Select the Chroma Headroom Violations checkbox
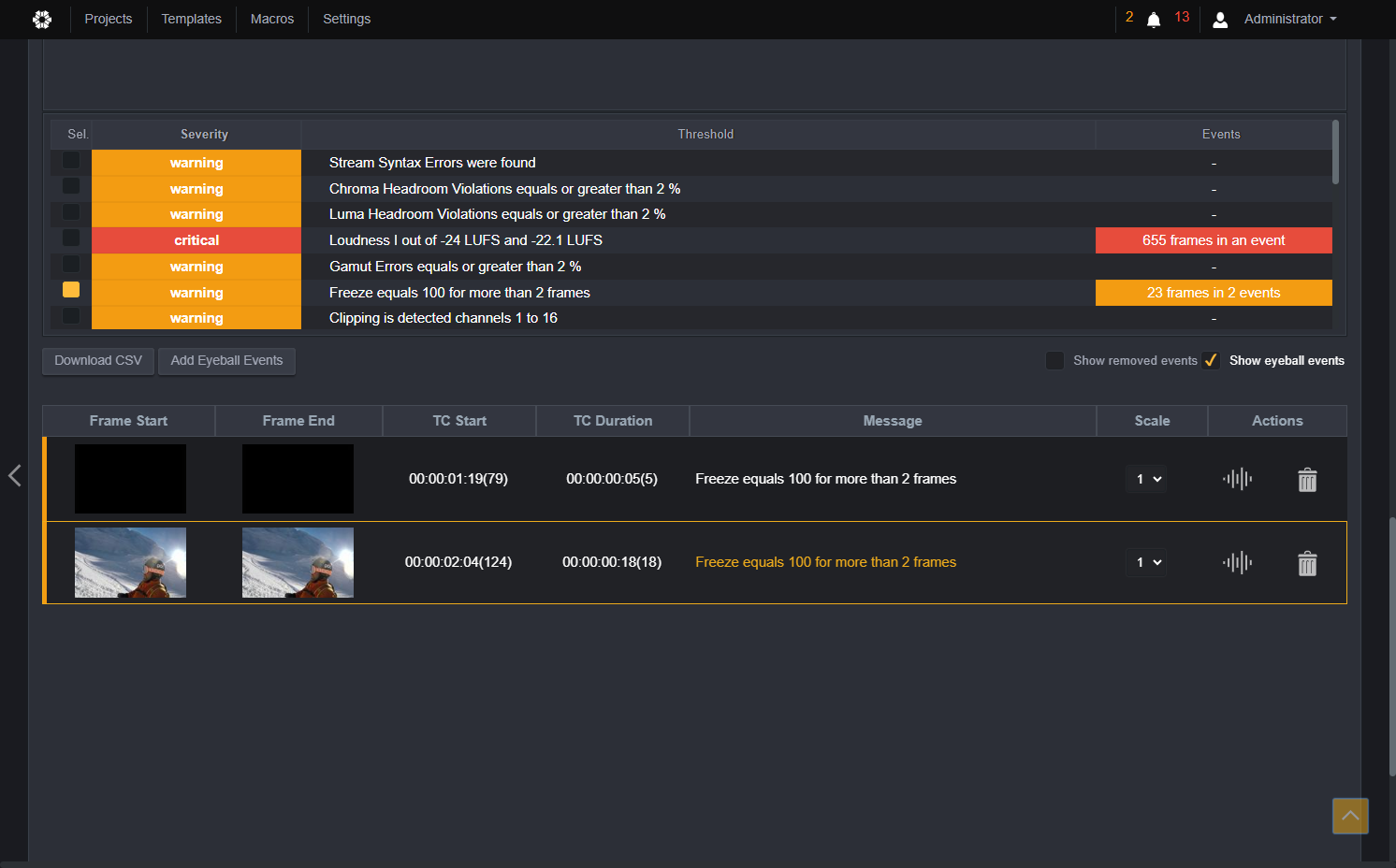The image size is (1396, 868). click(x=71, y=186)
